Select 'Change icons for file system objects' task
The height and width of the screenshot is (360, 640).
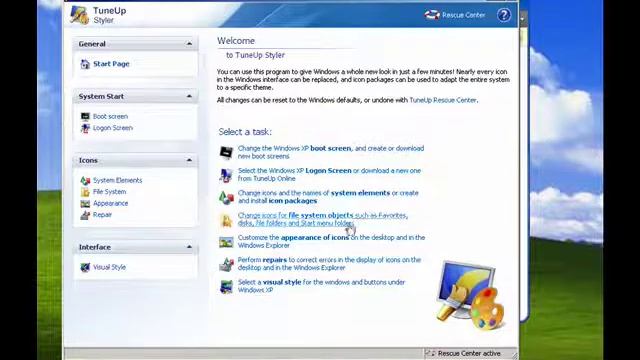coord(323,220)
